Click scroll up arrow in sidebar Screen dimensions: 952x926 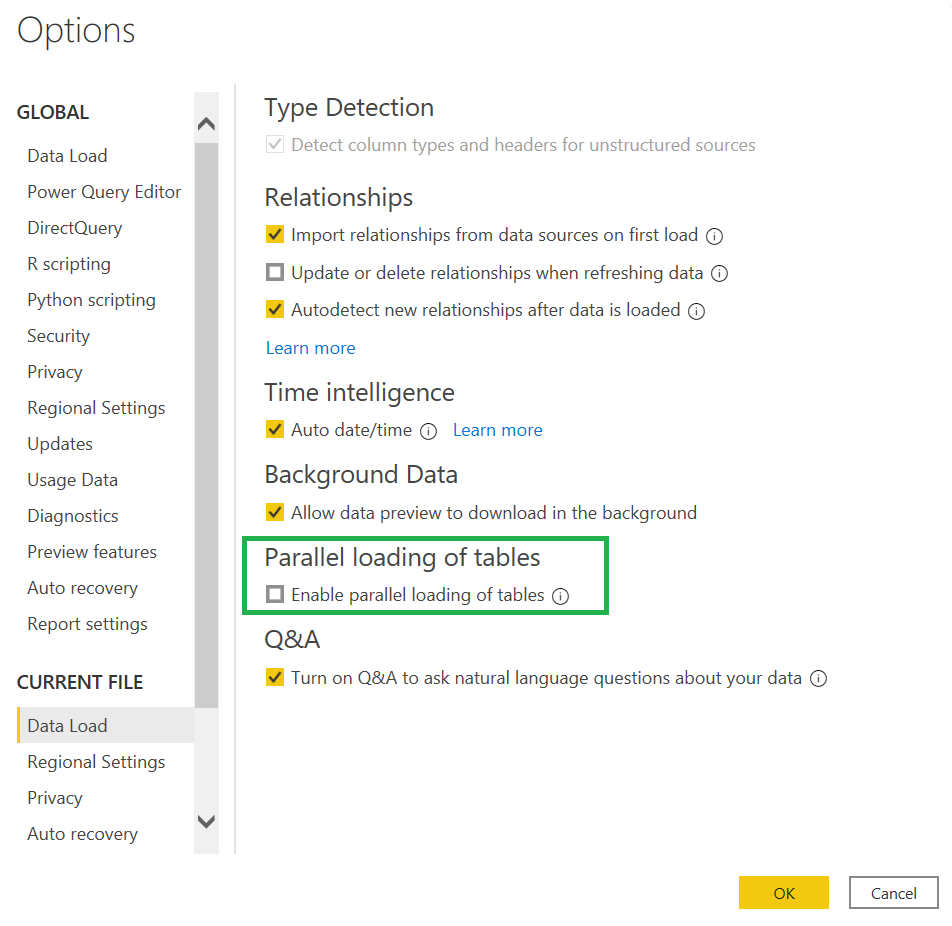click(206, 124)
